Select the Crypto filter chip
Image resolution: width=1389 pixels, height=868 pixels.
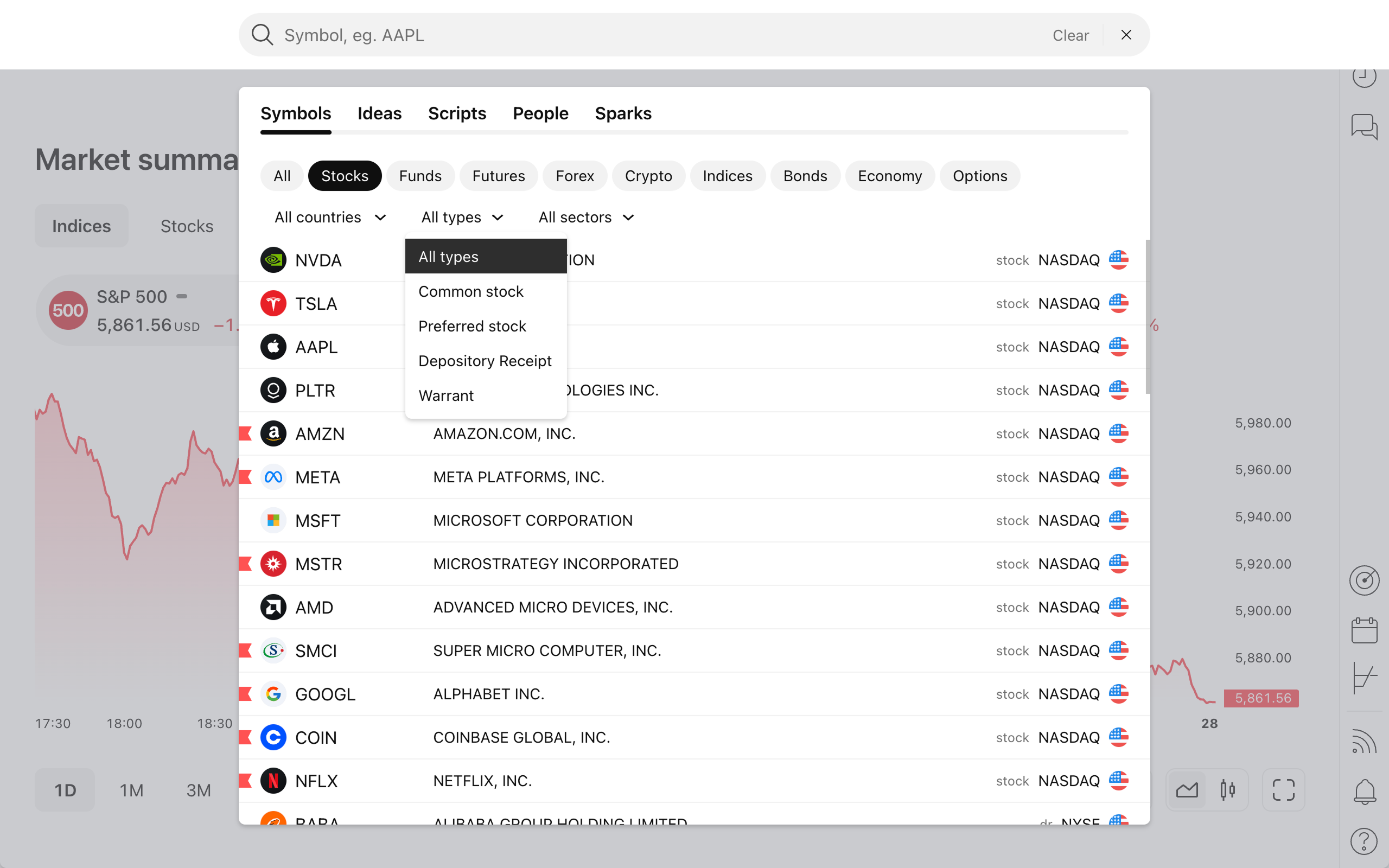click(x=648, y=176)
